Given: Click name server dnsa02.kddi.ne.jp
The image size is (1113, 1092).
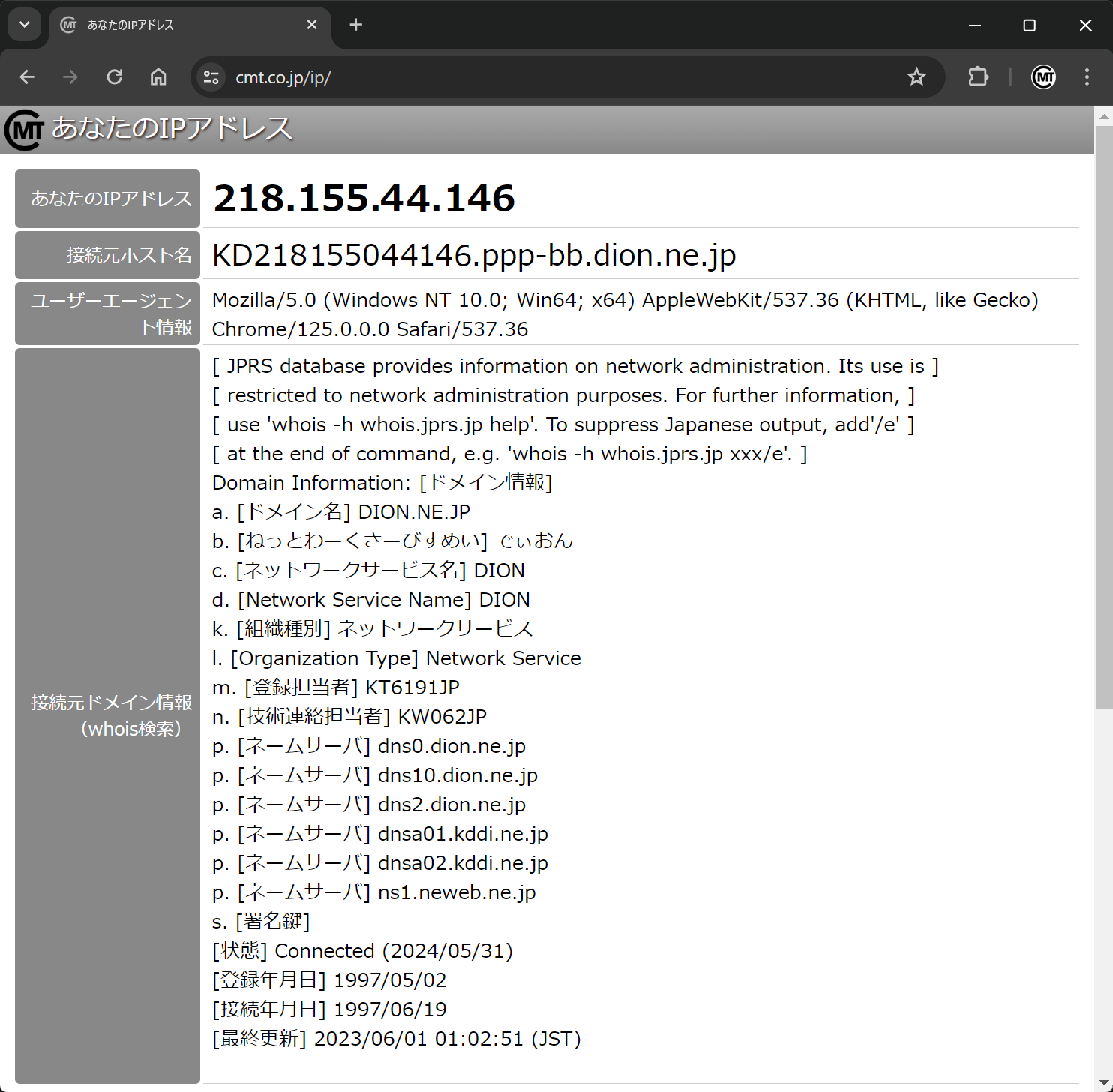Looking at the screenshot, I should tap(463, 863).
